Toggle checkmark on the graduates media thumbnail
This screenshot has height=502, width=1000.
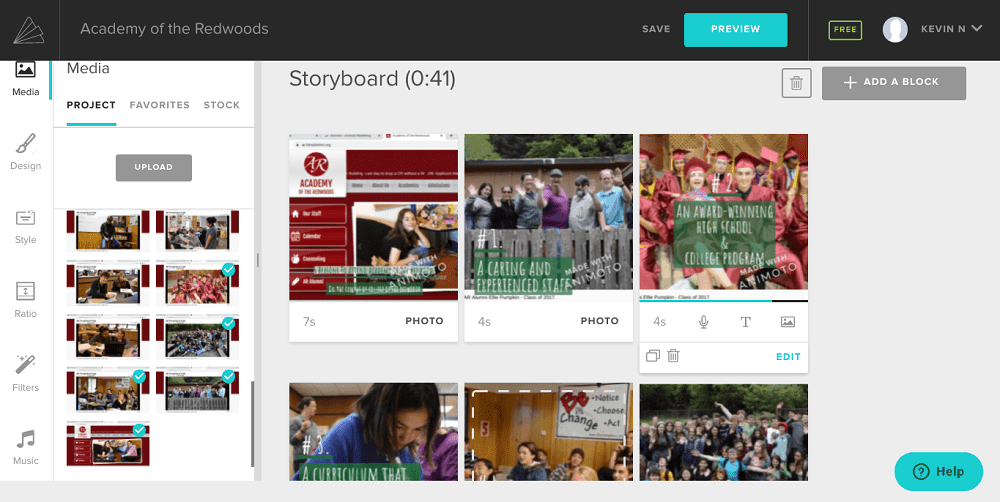coord(228,270)
